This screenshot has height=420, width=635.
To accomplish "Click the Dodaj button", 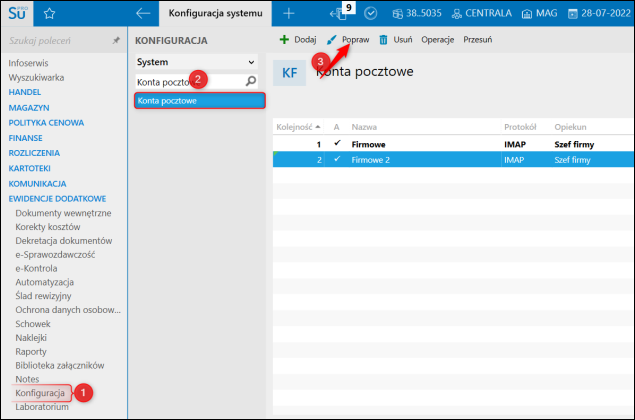I will 298,39.
